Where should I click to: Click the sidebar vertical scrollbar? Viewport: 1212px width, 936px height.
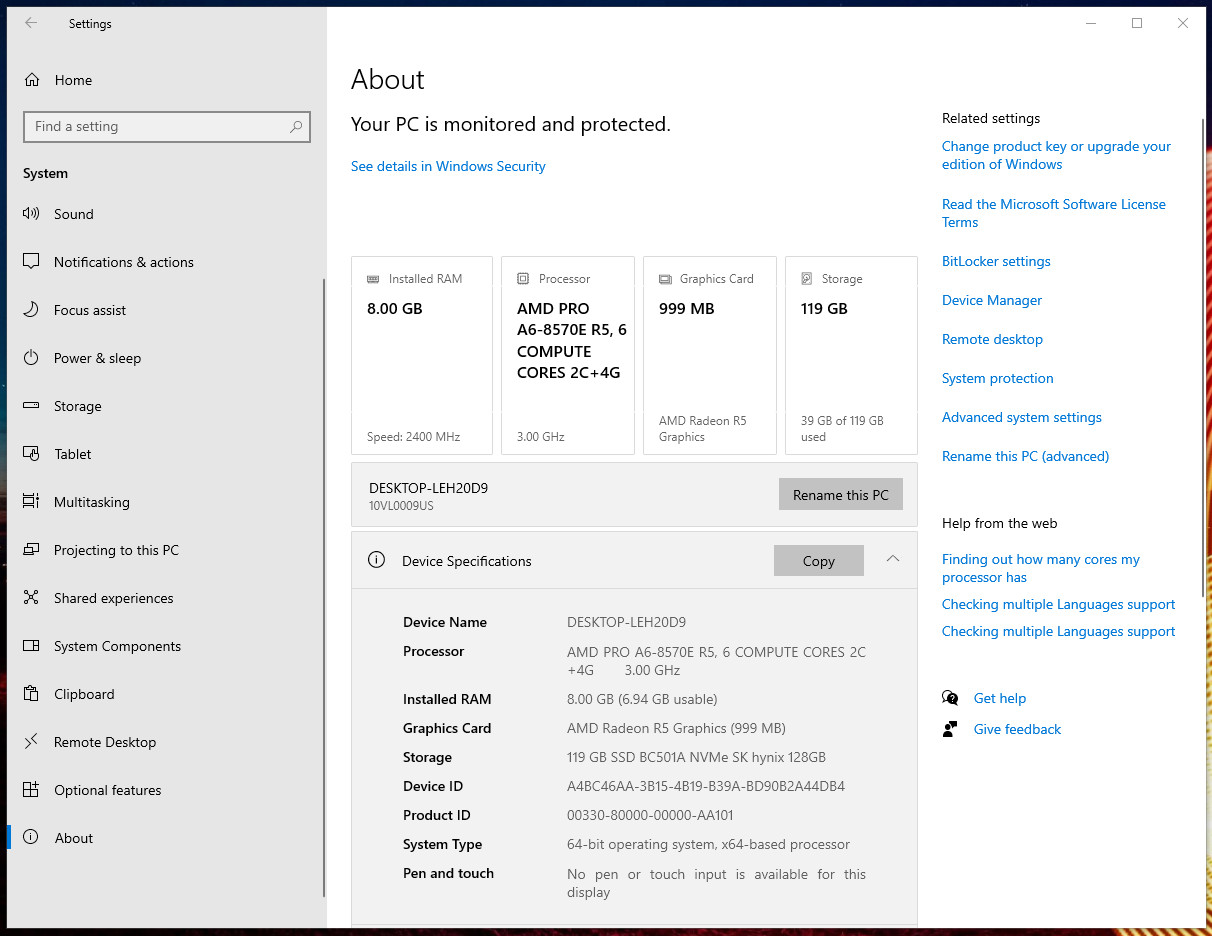(x=323, y=588)
